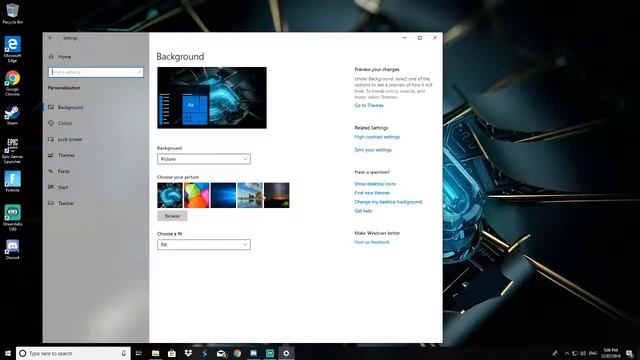Open the Start settings page
The height and width of the screenshot is (360, 640).
pos(58,187)
